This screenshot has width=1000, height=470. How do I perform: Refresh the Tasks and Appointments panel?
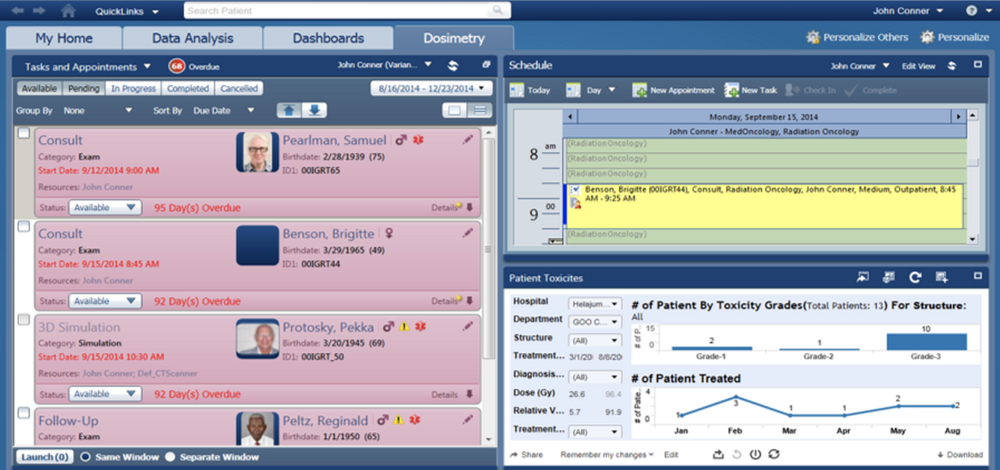point(453,66)
